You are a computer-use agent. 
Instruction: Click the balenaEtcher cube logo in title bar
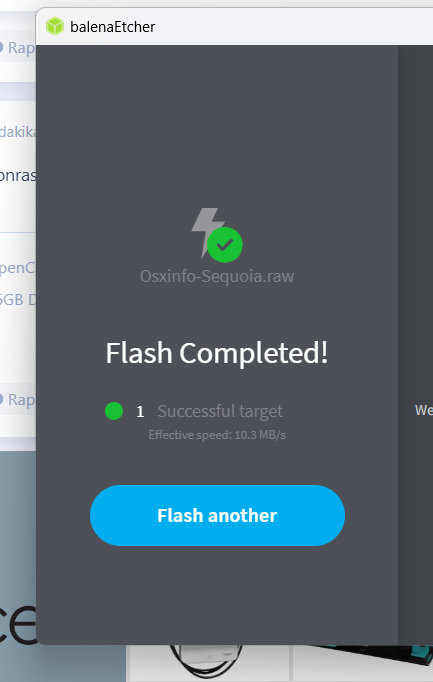point(55,27)
